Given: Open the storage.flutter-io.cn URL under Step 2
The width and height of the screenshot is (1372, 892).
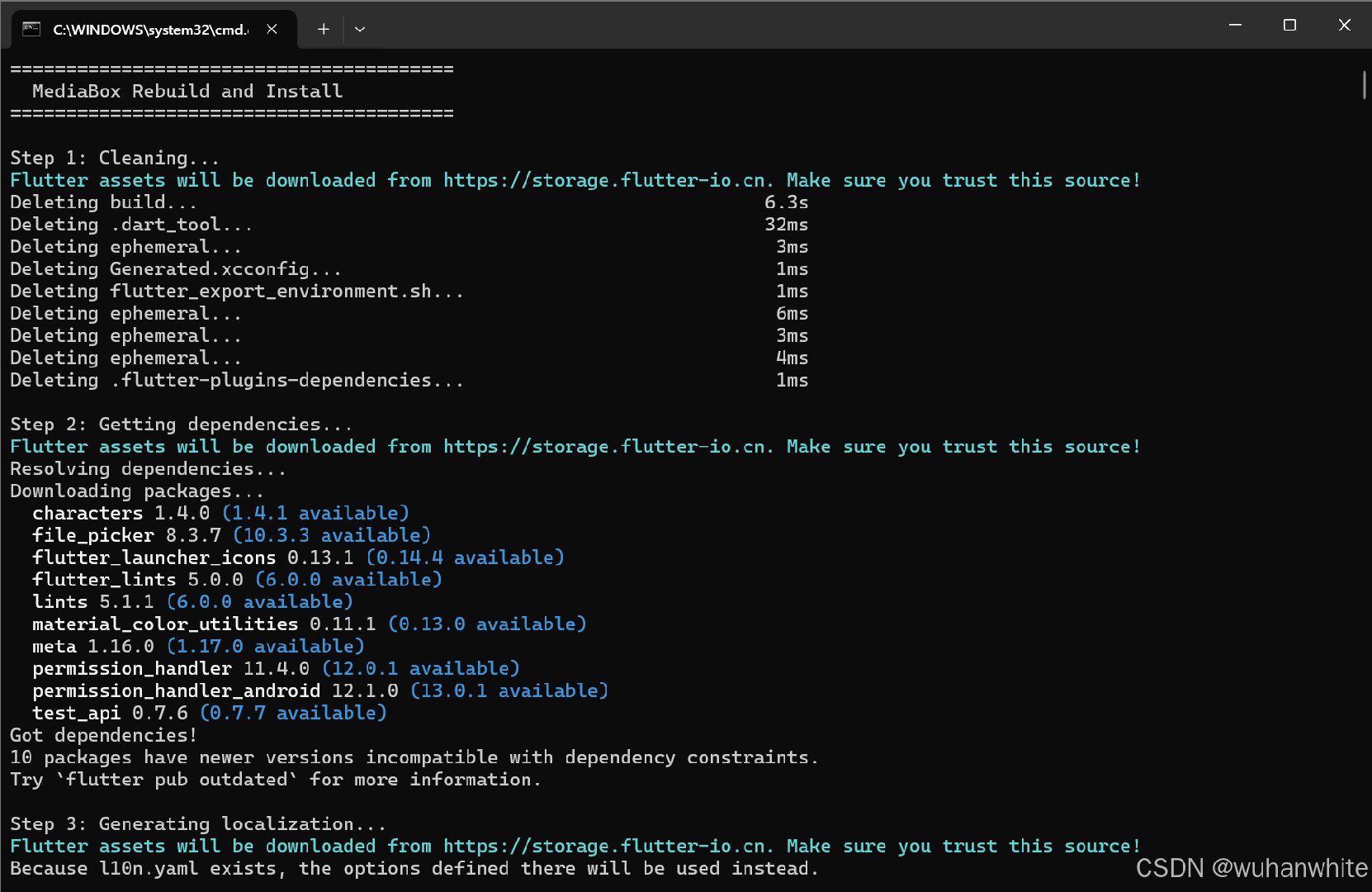Looking at the screenshot, I should 607,447.
